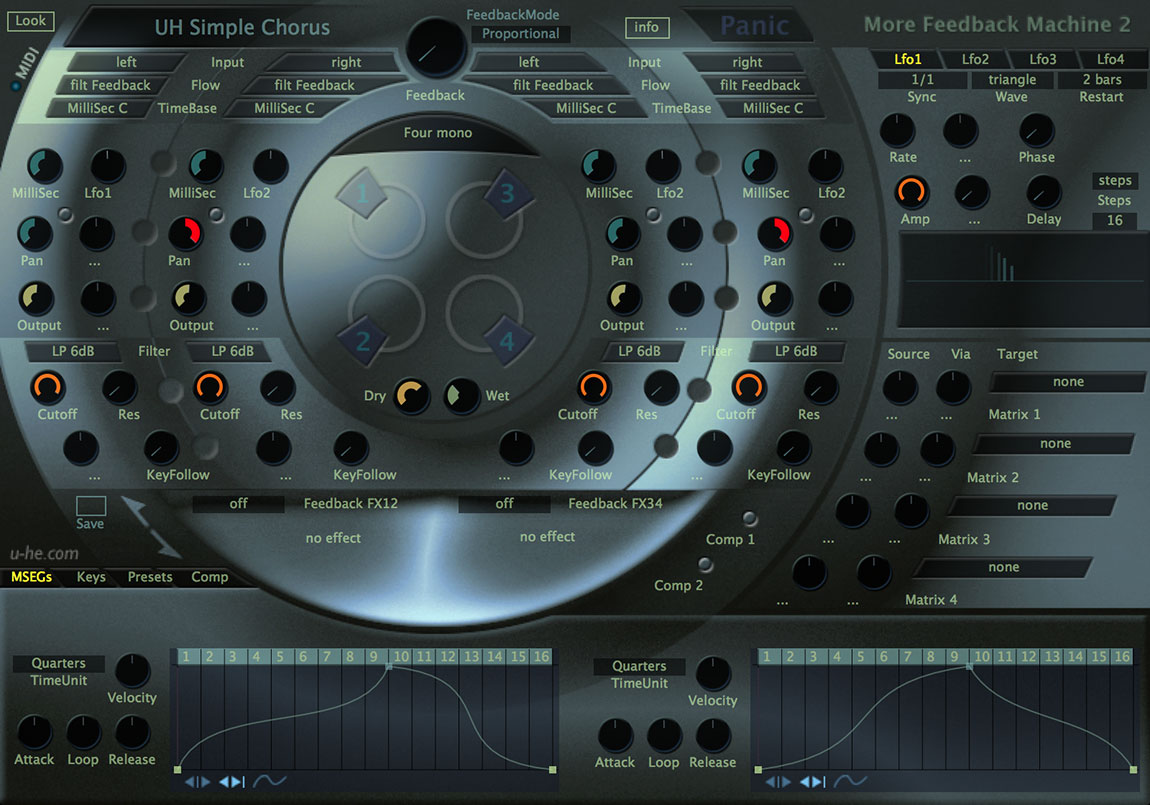Open the right MSEG Quarters TimeUnit selector
Screen dimensions: 1150x805
click(x=639, y=666)
